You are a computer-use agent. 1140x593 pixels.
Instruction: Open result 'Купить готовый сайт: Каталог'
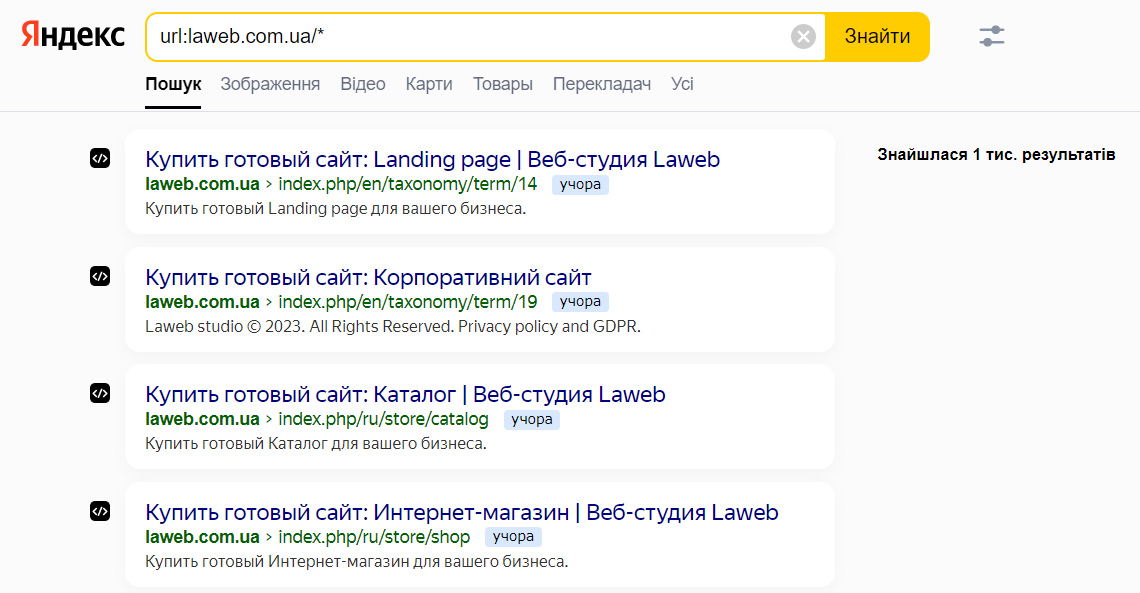click(406, 395)
